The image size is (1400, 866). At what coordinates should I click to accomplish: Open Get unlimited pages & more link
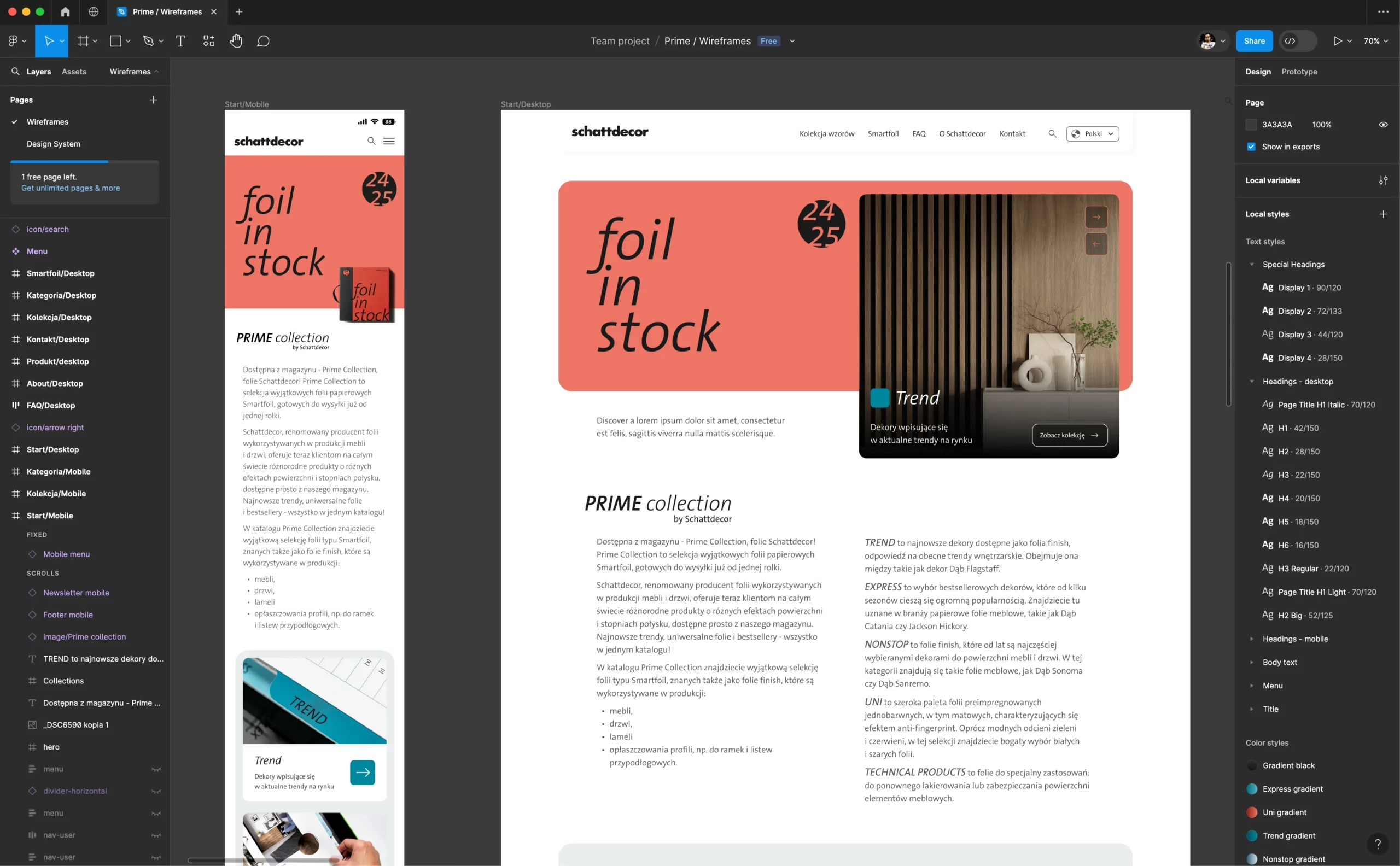pyautogui.click(x=71, y=188)
